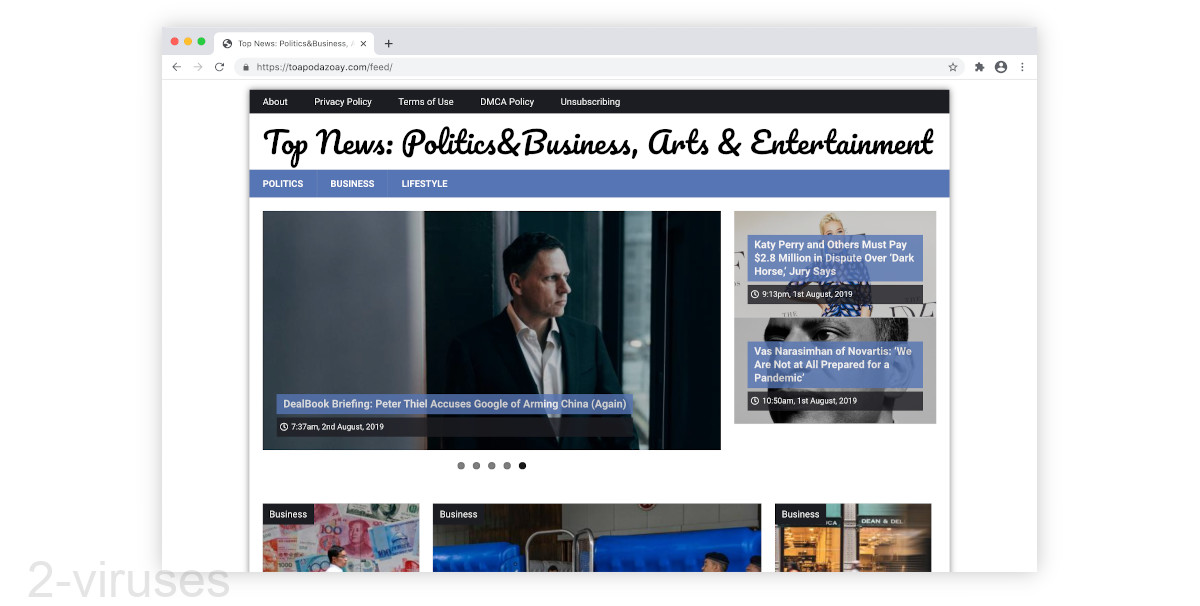Viewport: 1200px width, 606px height.
Task: Click the padlock icon in the address bar
Action: click(x=246, y=67)
